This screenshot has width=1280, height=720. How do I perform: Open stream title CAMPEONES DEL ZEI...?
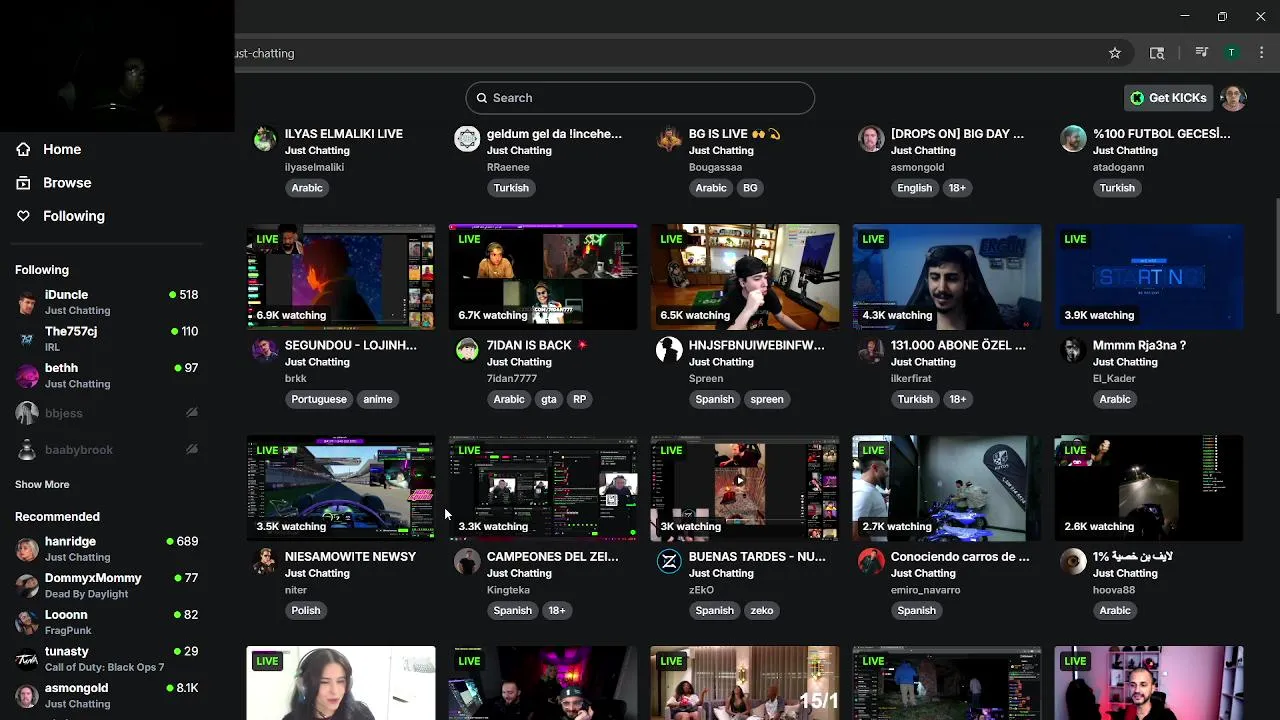[x=553, y=556]
